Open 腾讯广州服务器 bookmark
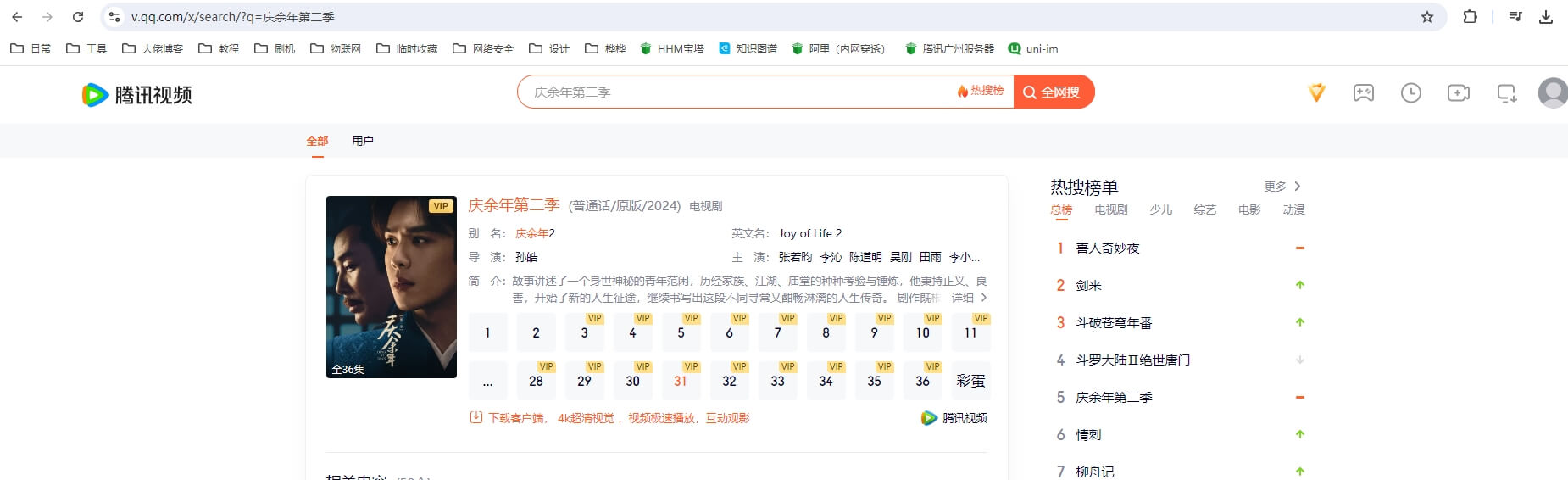1568x480 pixels. [950, 48]
